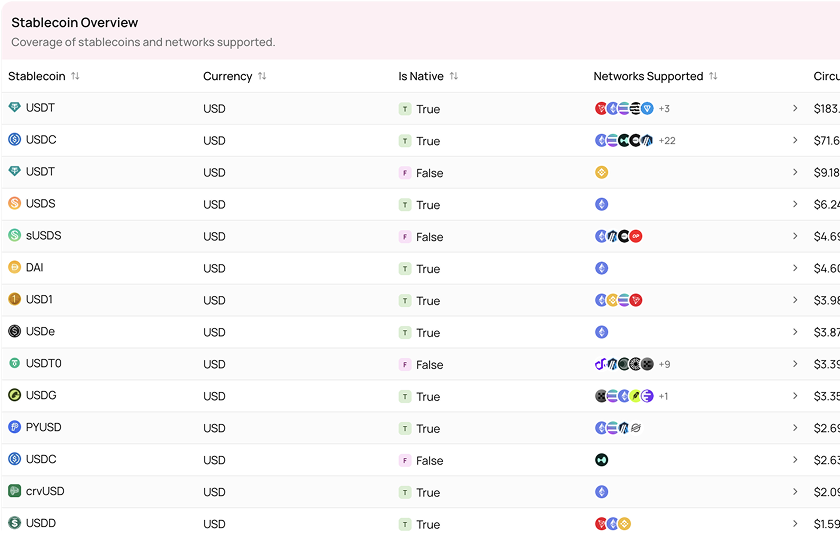The width and height of the screenshot is (840, 540).
Task: Click the USDG coin icon
Action: [14, 395]
